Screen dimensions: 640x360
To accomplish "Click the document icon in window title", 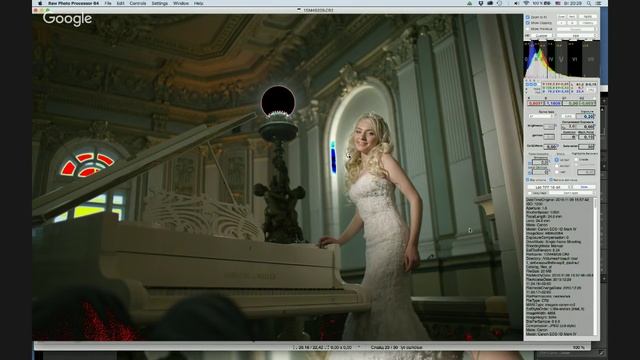I will [x=299, y=10].
